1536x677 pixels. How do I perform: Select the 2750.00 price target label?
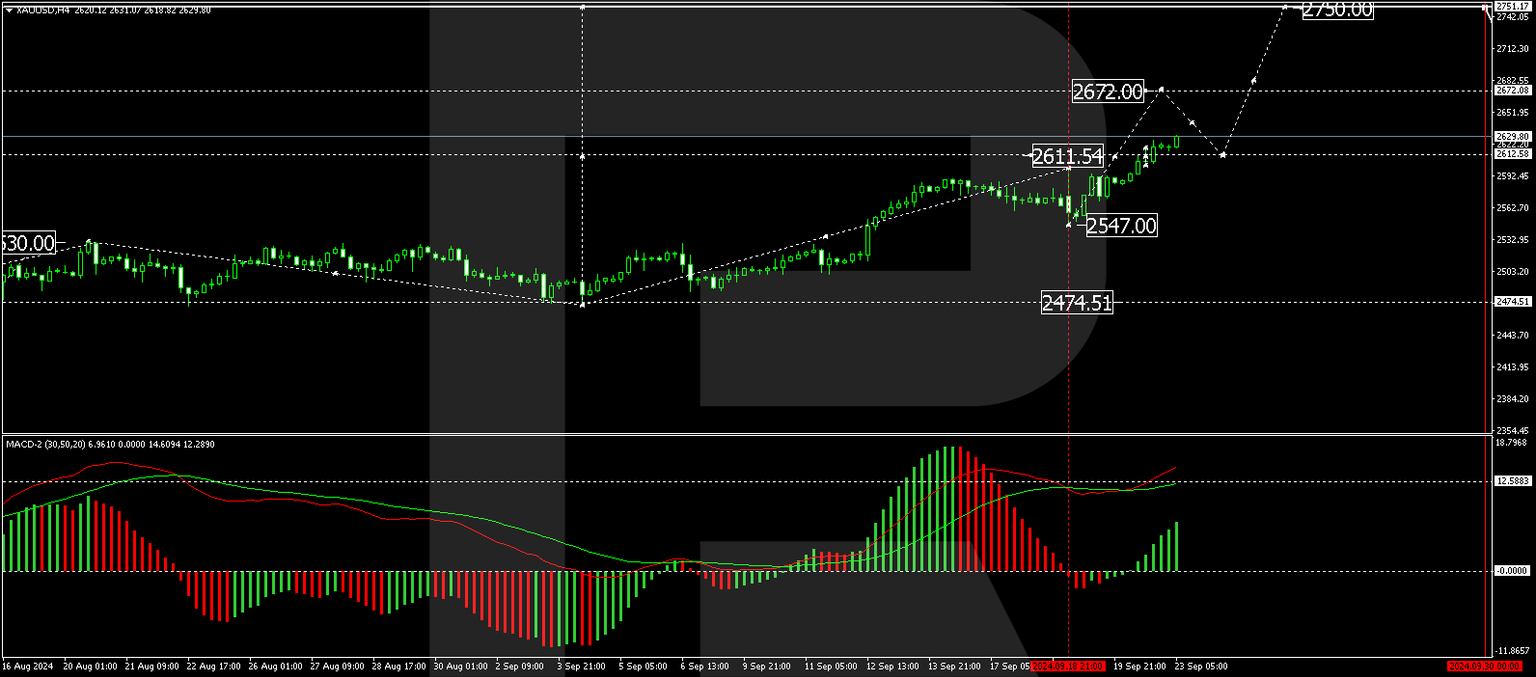tap(1338, 11)
